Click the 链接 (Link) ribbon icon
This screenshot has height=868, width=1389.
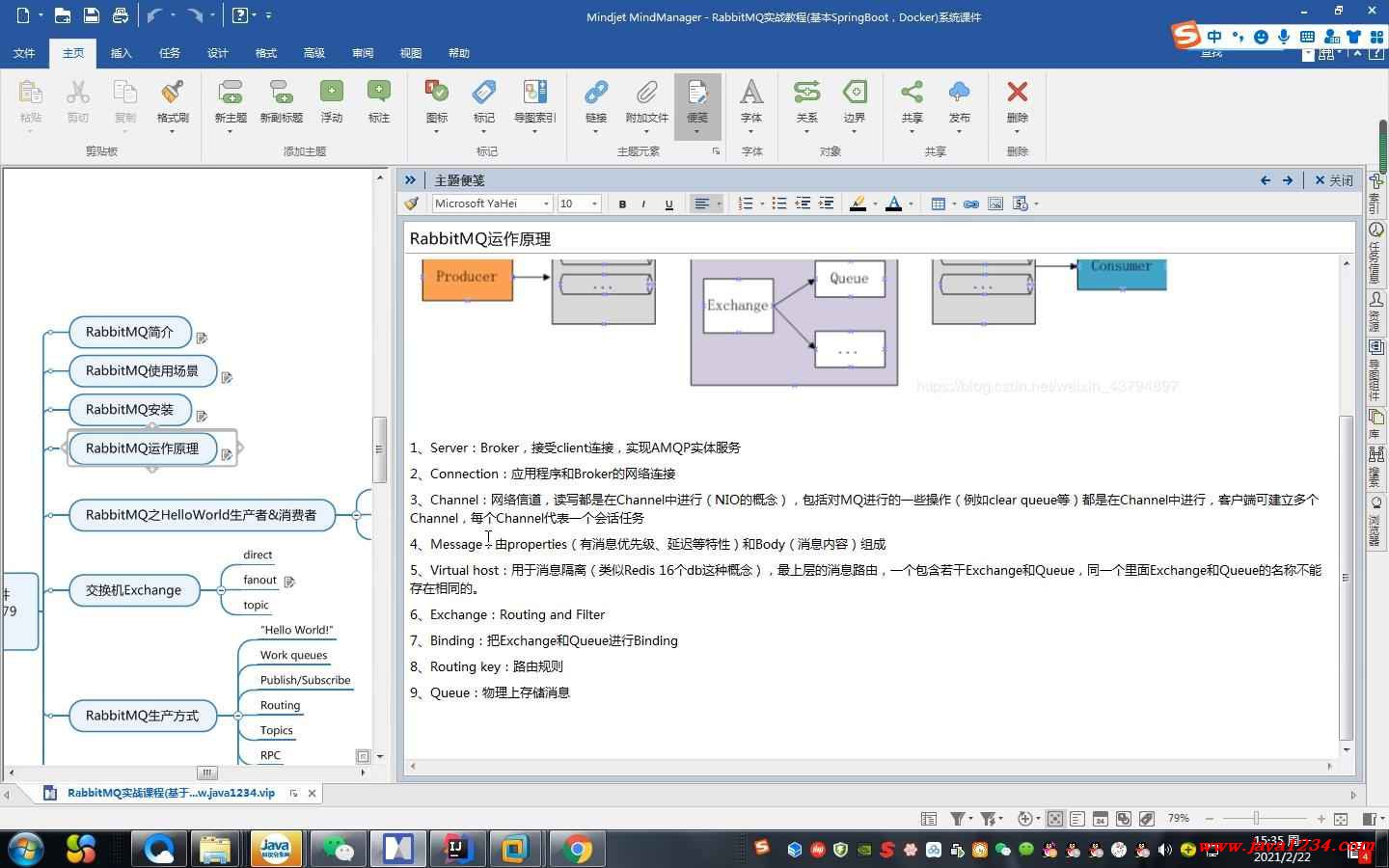pos(596,93)
